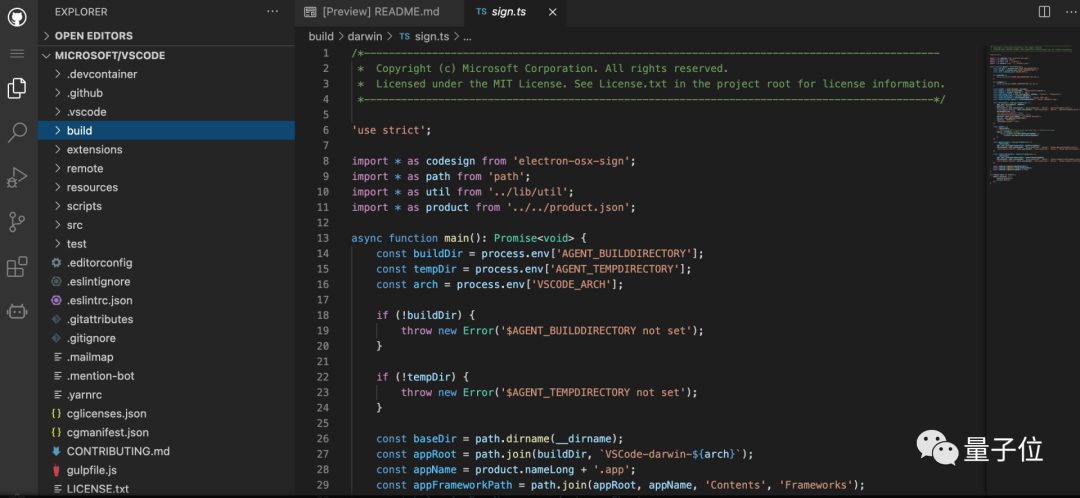Click '$AGENT_TEMPDIRECTORY not set' error string

(x=596, y=392)
